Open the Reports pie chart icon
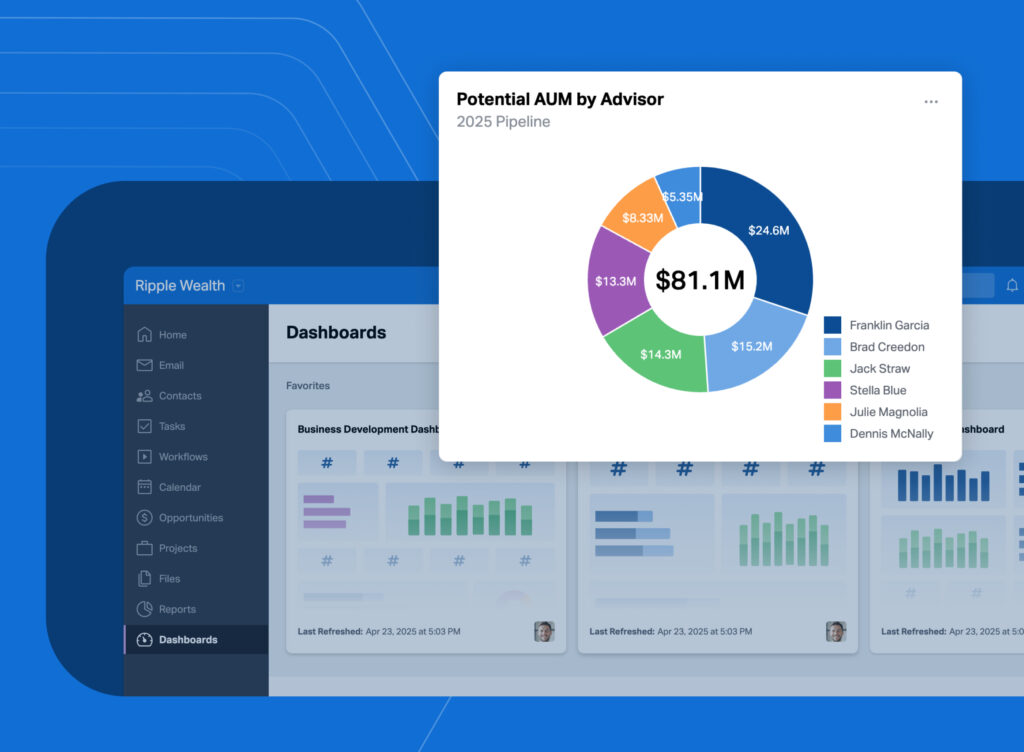The height and width of the screenshot is (752, 1024). [144, 609]
